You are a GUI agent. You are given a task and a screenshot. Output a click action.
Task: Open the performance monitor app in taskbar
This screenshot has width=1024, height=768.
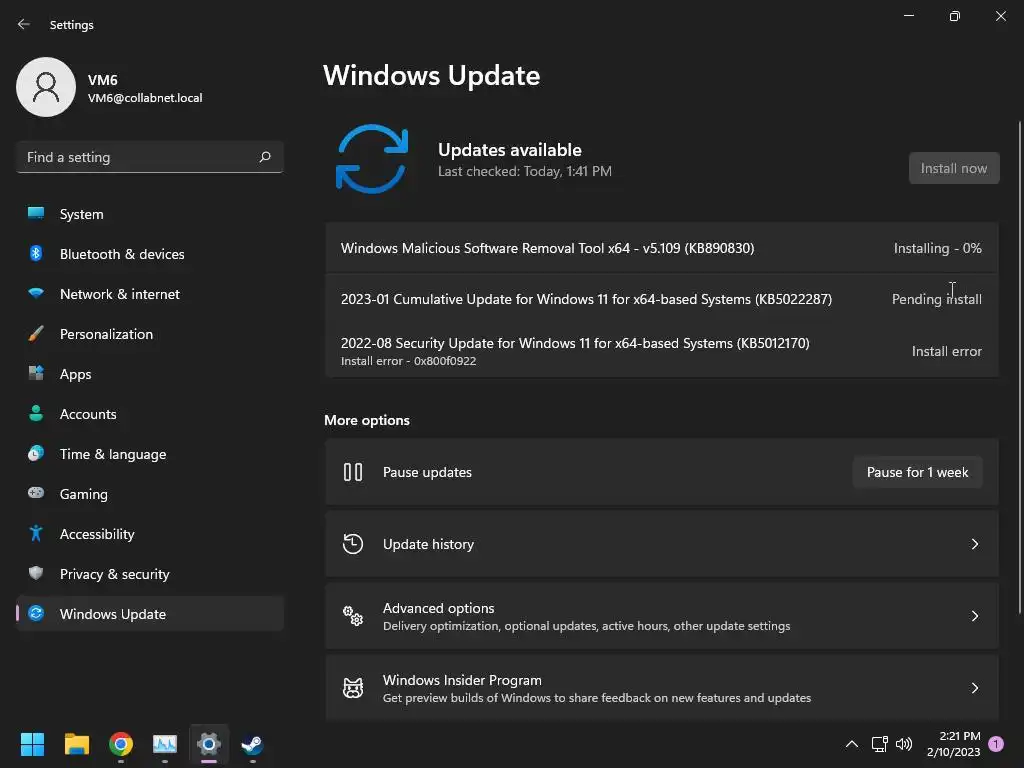[165, 744]
